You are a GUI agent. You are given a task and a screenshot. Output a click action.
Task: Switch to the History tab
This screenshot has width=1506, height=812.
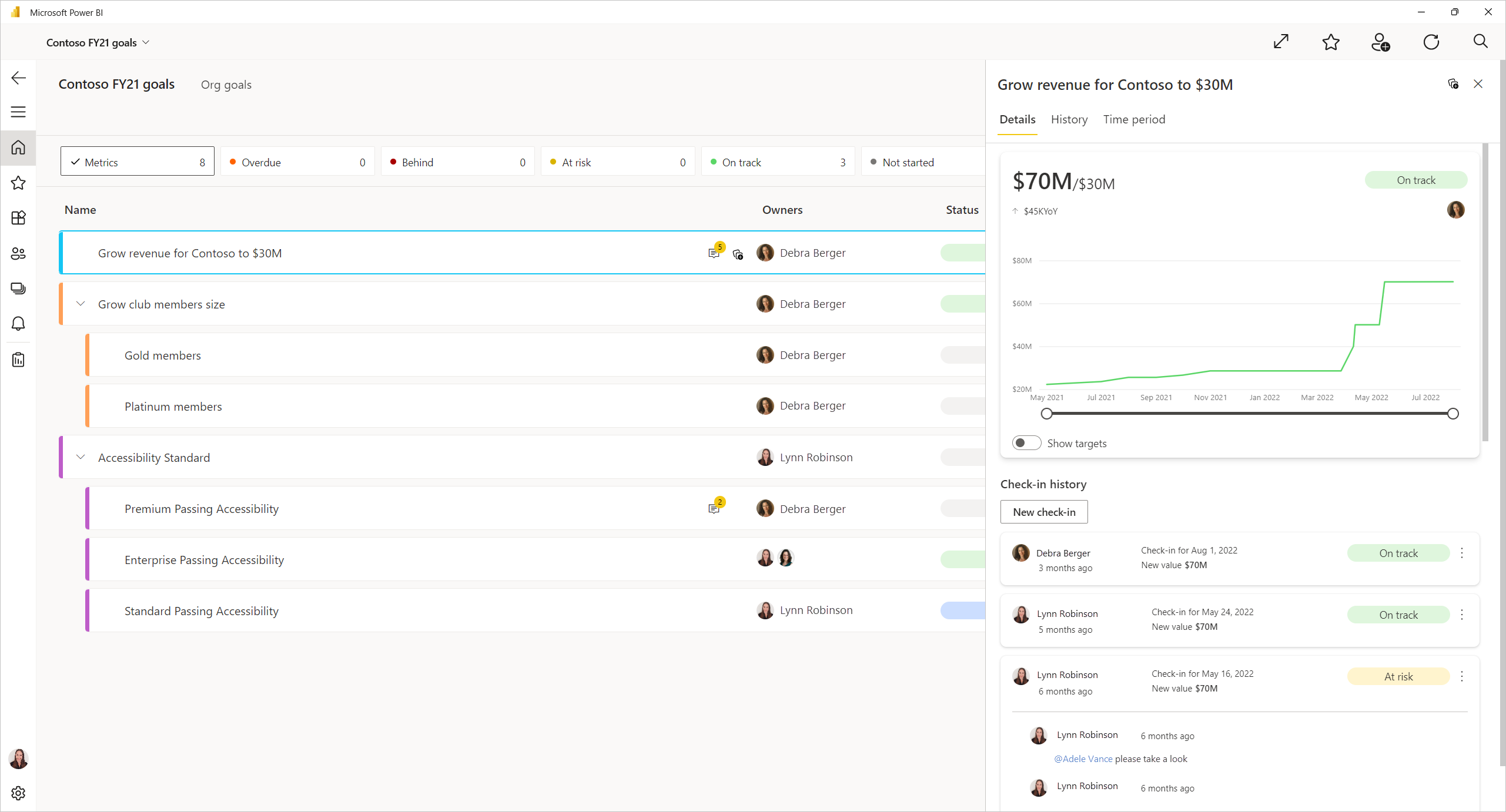click(1068, 119)
